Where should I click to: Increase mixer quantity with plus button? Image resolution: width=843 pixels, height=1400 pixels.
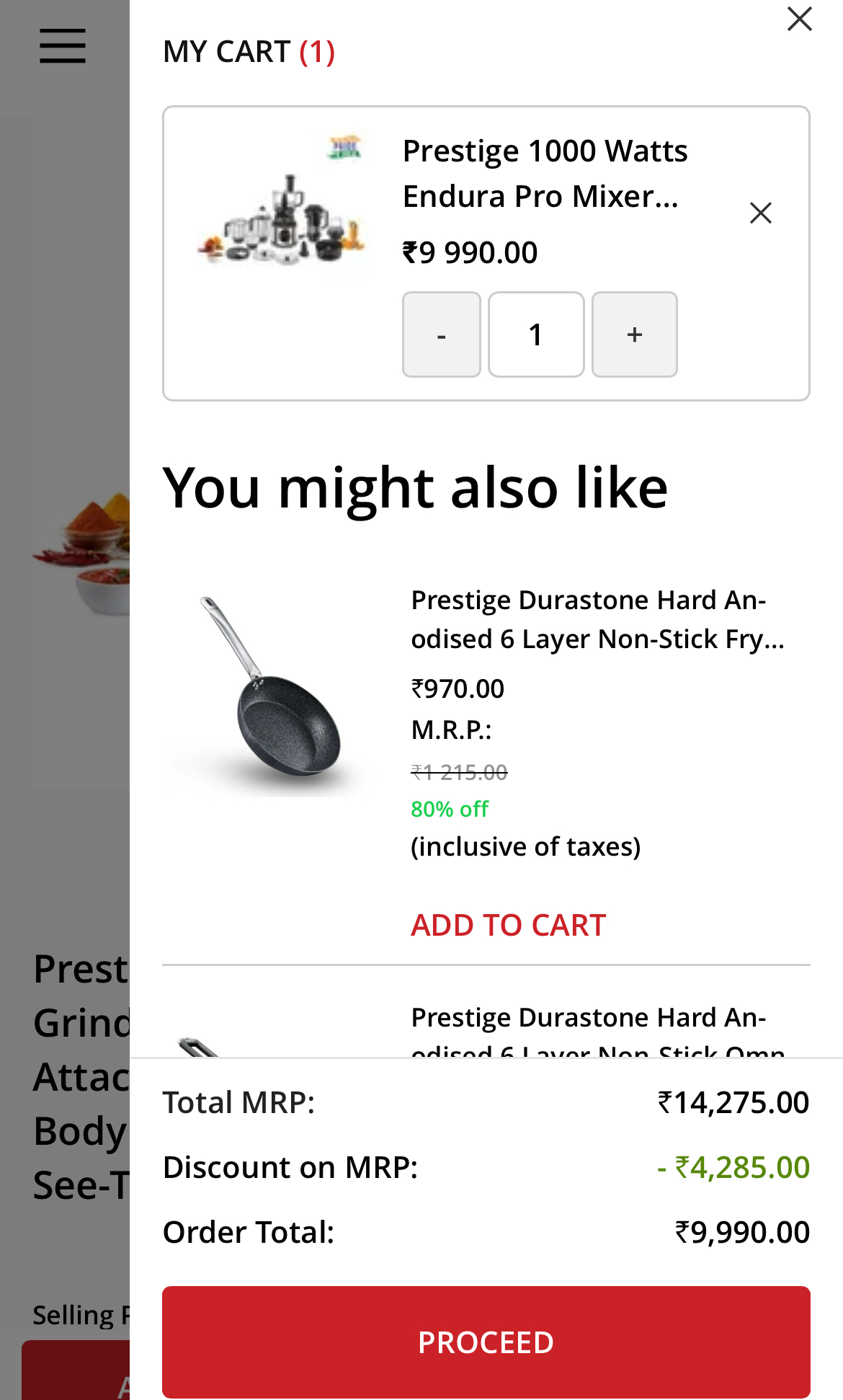point(634,335)
